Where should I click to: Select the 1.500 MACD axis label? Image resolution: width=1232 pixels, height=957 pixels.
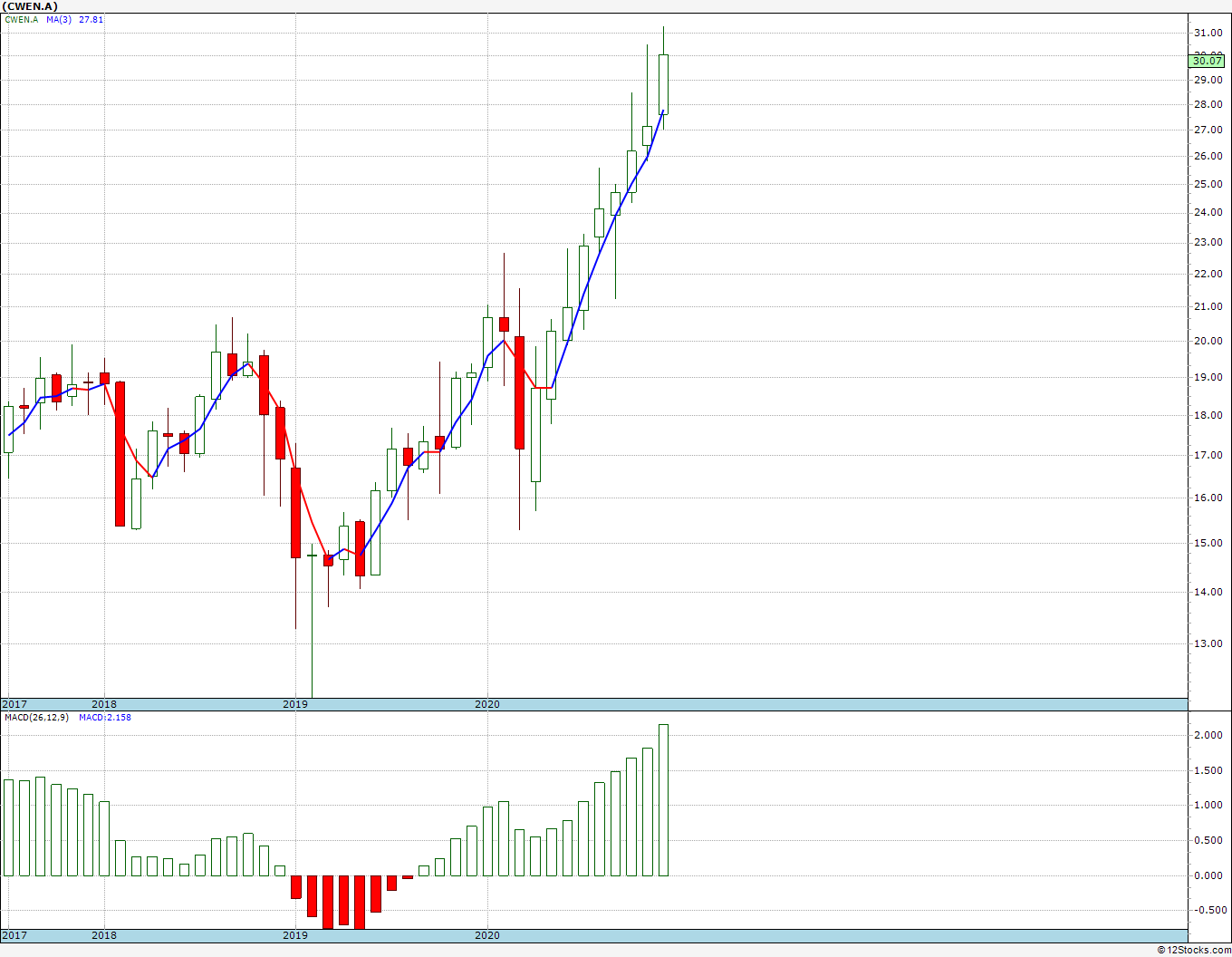pyautogui.click(x=1207, y=771)
